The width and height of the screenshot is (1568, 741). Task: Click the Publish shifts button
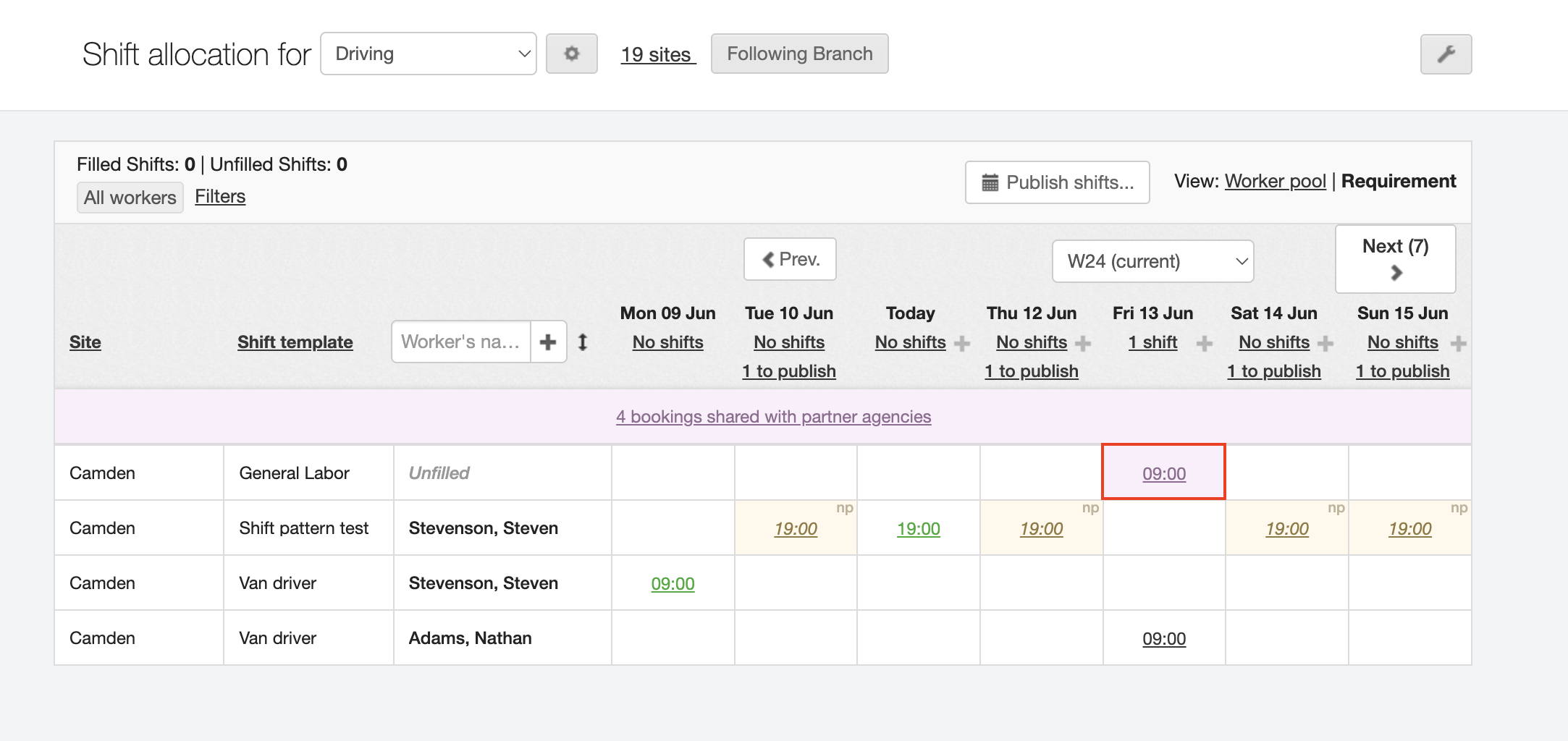point(1057,182)
